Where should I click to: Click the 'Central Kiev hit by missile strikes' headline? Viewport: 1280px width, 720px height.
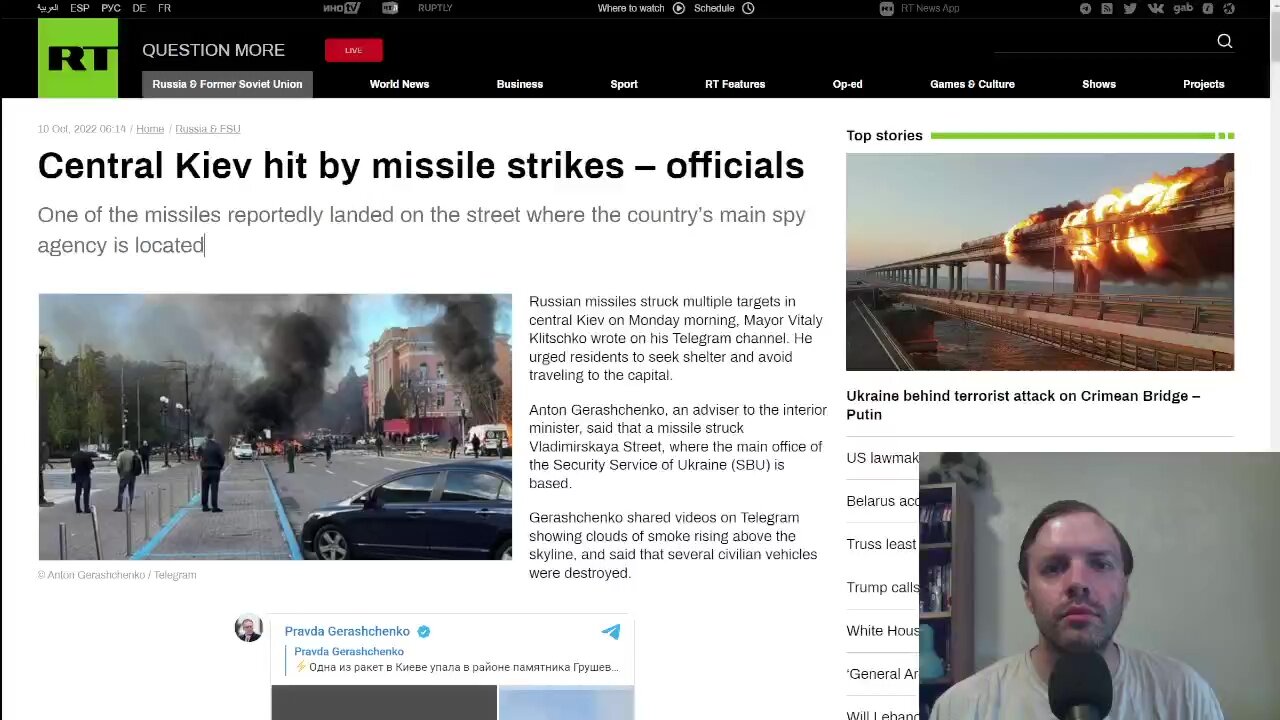[421, 166]
